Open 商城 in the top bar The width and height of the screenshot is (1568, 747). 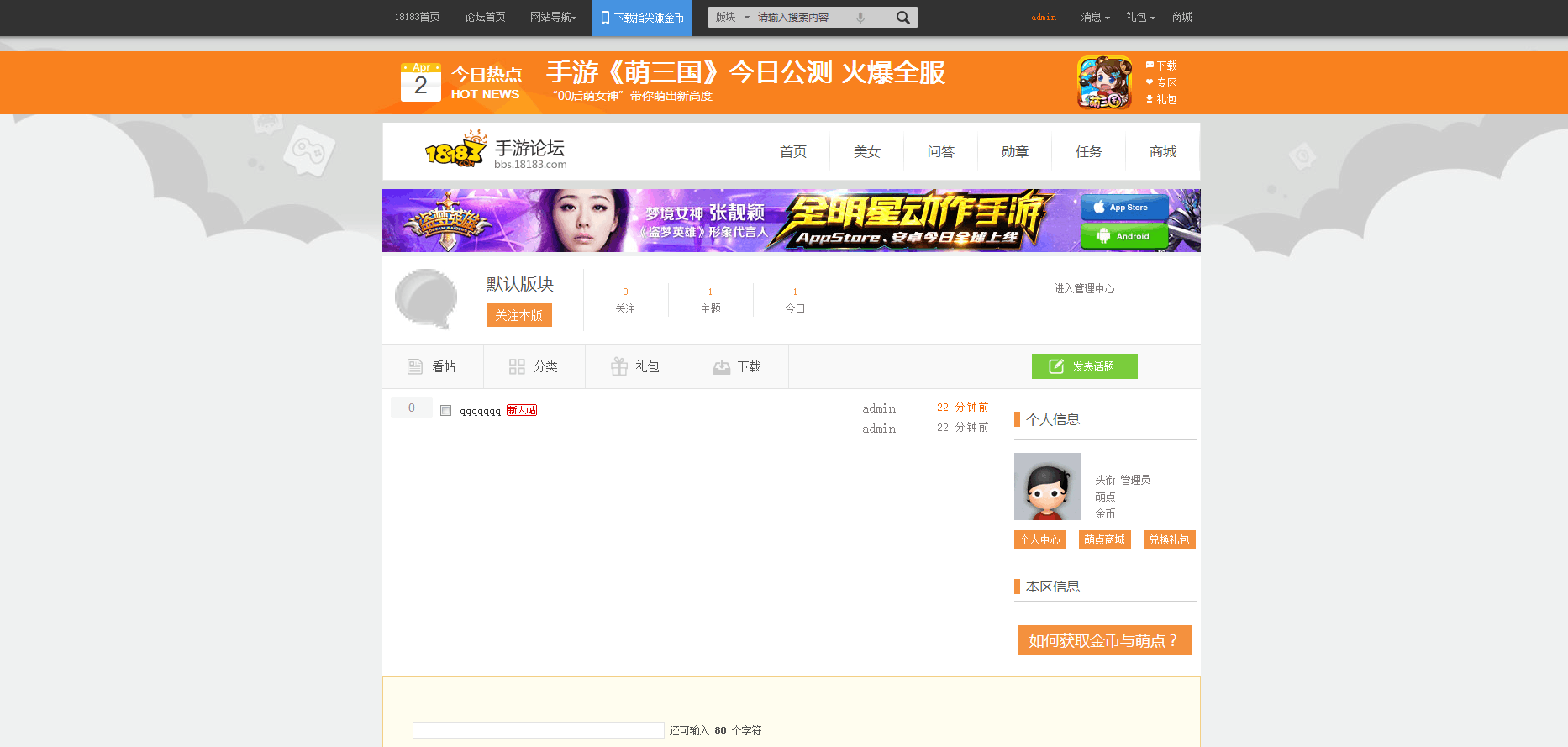point(1181,18)
